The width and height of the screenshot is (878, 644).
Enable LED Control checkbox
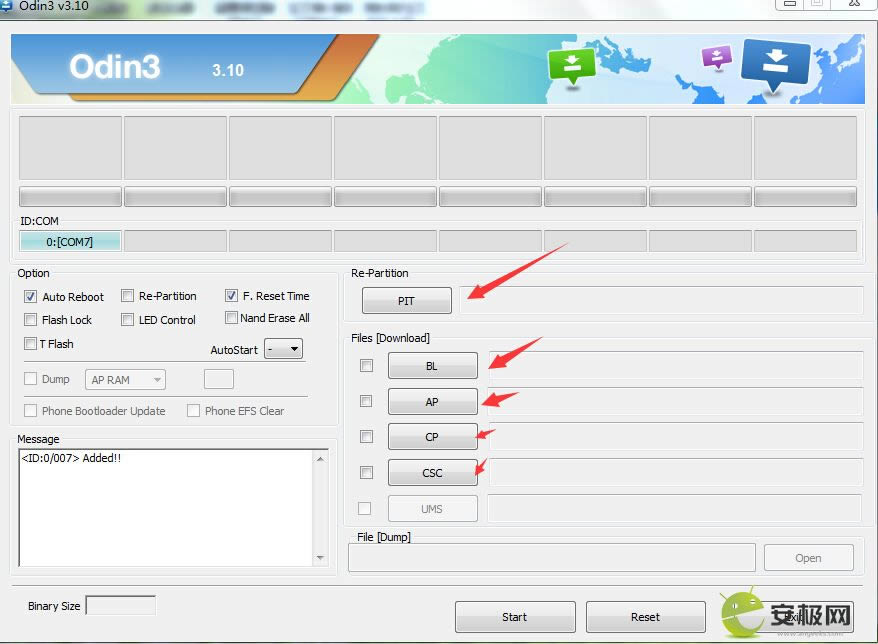128,320
